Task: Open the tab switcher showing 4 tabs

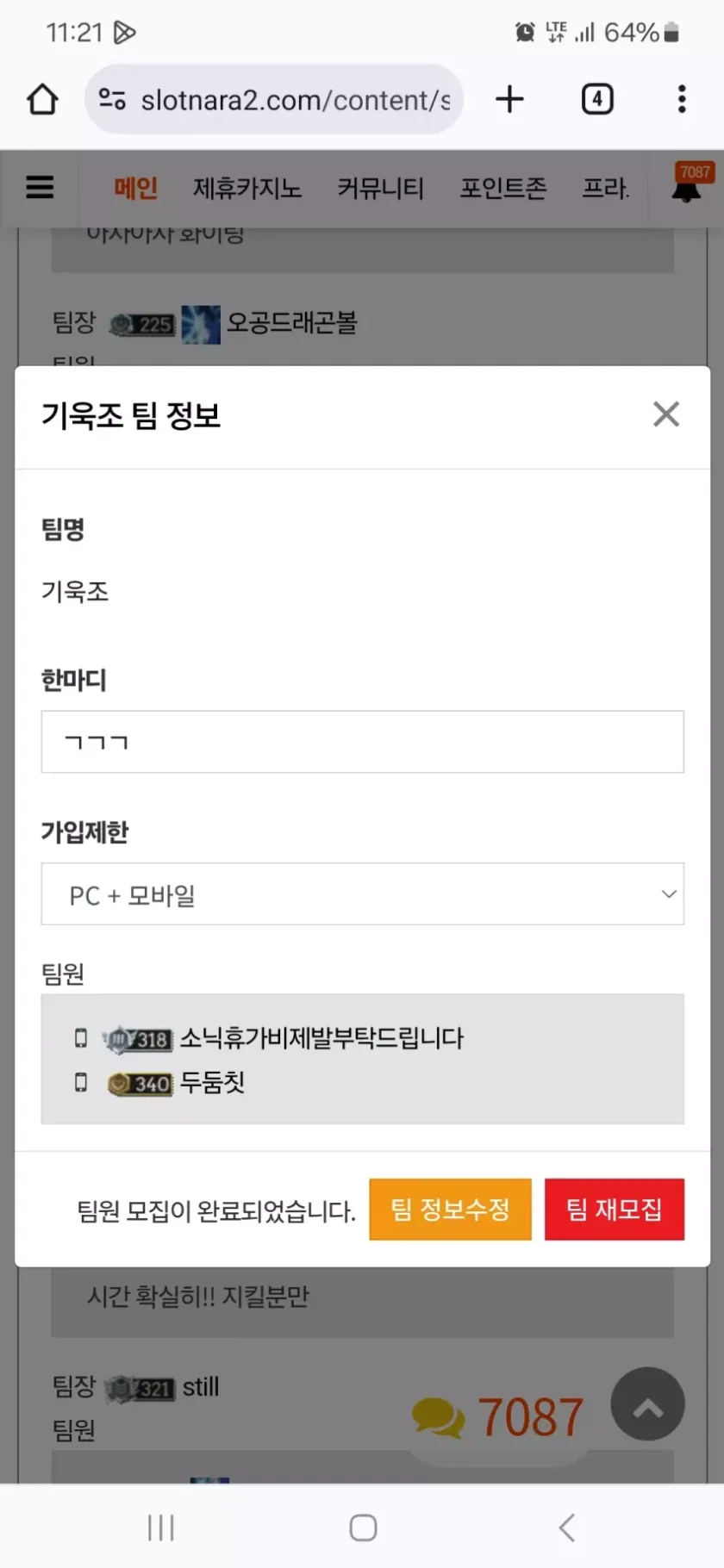Action: tap(596, 99)
